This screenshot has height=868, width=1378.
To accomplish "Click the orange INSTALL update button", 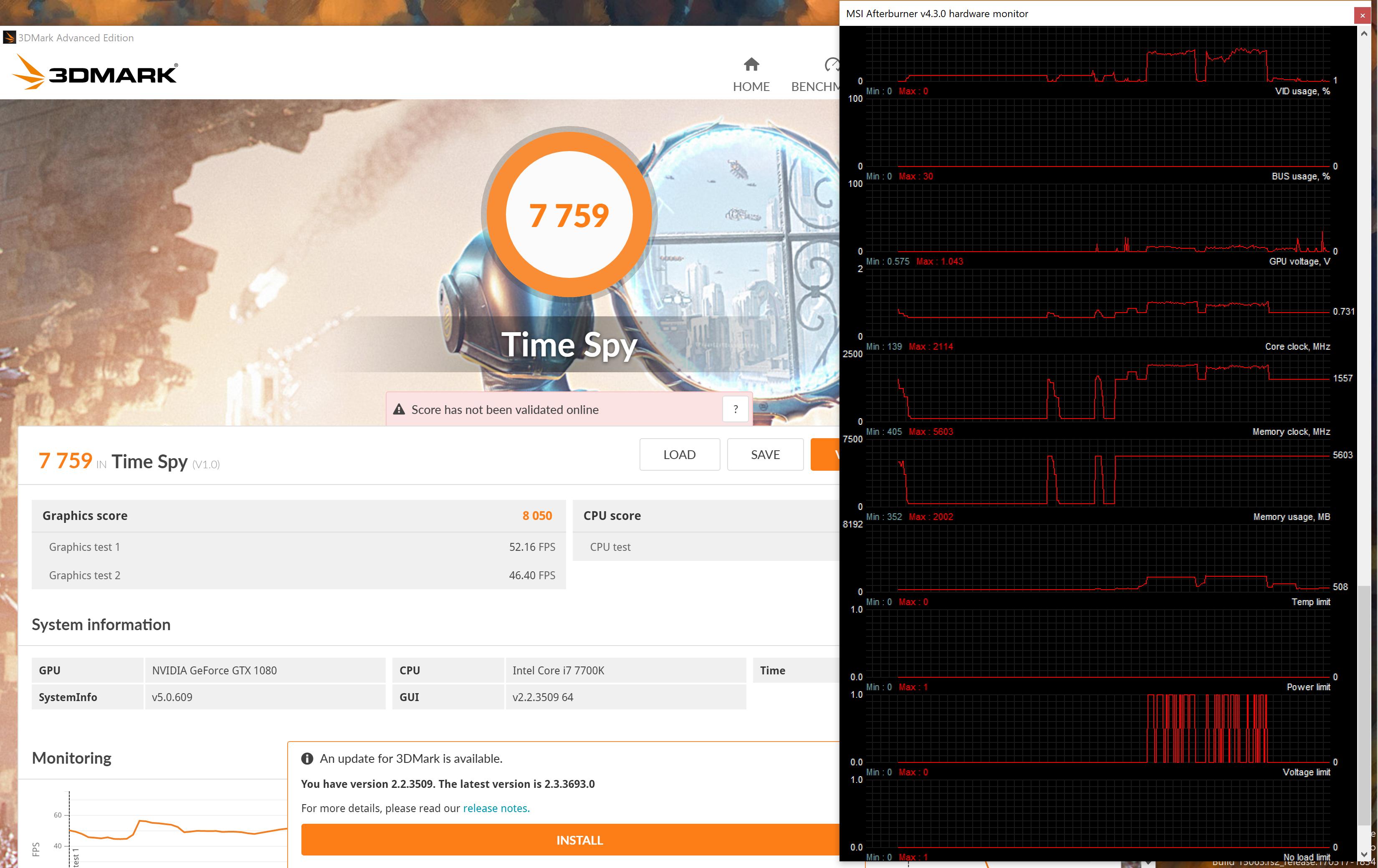I will [579, 840].
